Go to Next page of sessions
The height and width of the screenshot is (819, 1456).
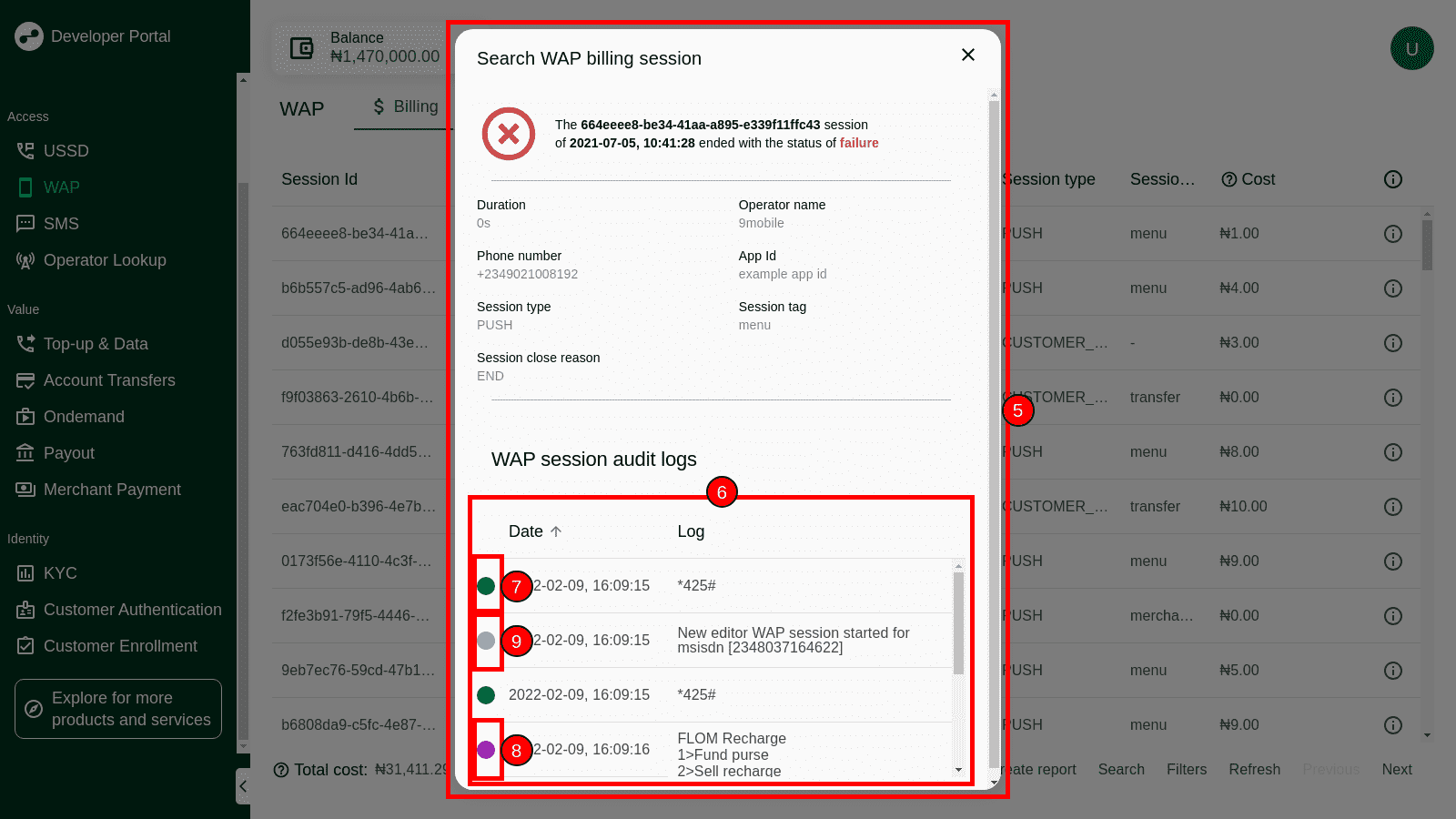[x=1396, y=770]
